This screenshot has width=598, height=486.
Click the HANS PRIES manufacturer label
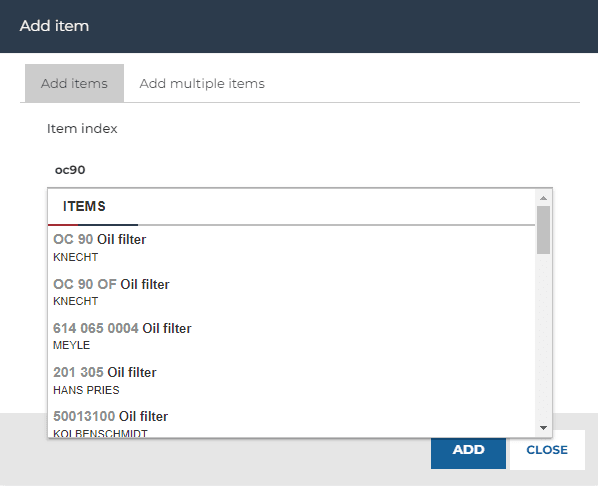pyautogui.click(x=86, y=390)
